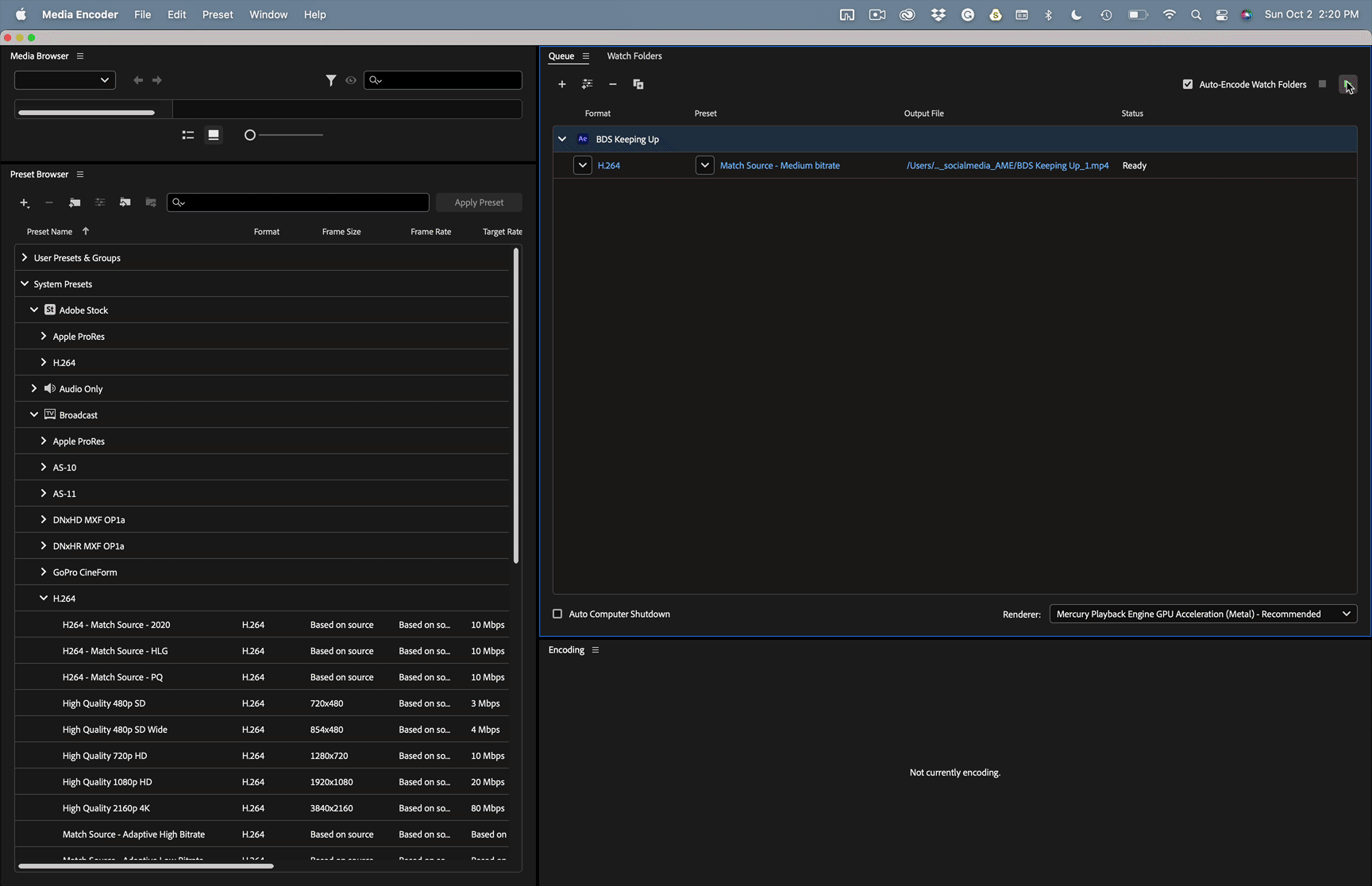Select the High Quality 1080p HD preset
Viewport: 1372px width, 886px height.
pos(262,782)
